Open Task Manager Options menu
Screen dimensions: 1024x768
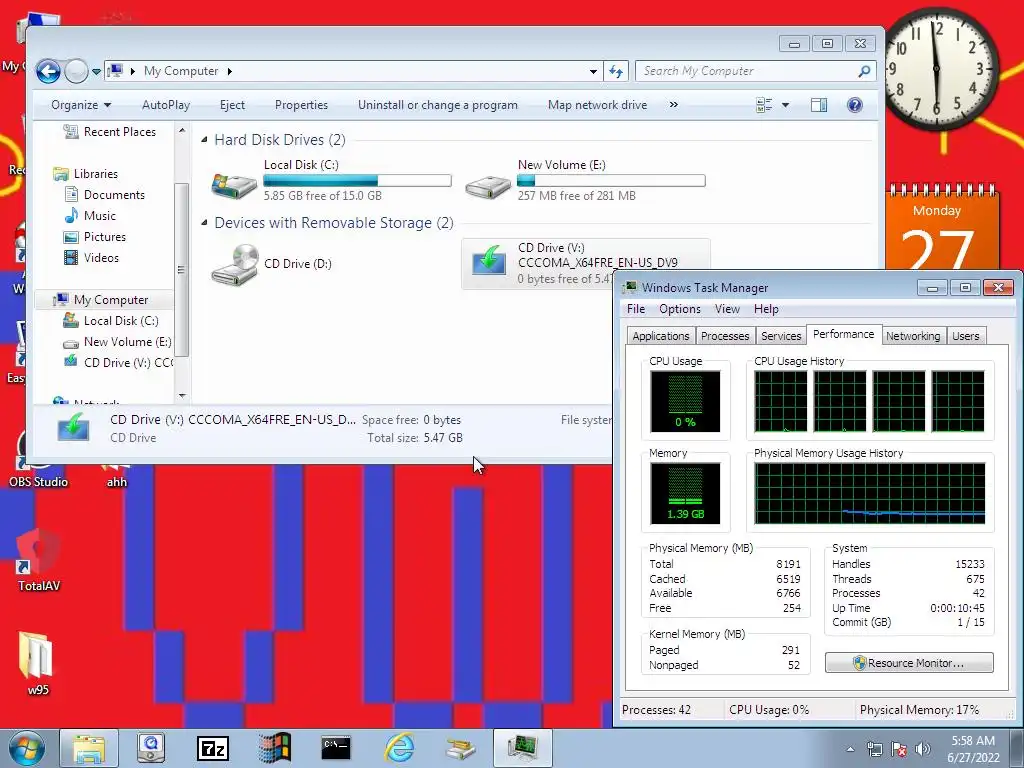point(680,309)
